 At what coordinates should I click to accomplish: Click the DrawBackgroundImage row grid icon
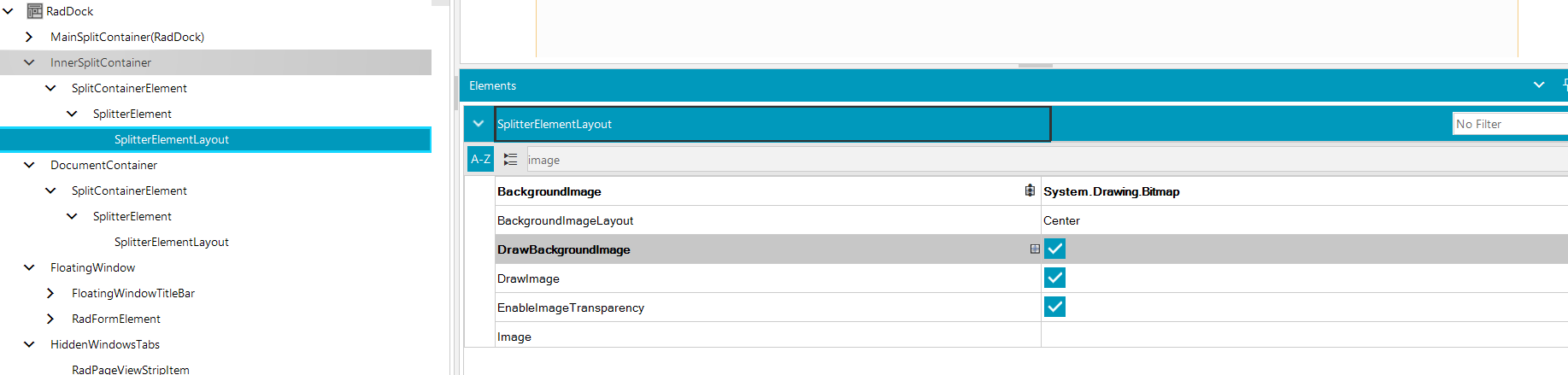click(x=1034, y=249)
